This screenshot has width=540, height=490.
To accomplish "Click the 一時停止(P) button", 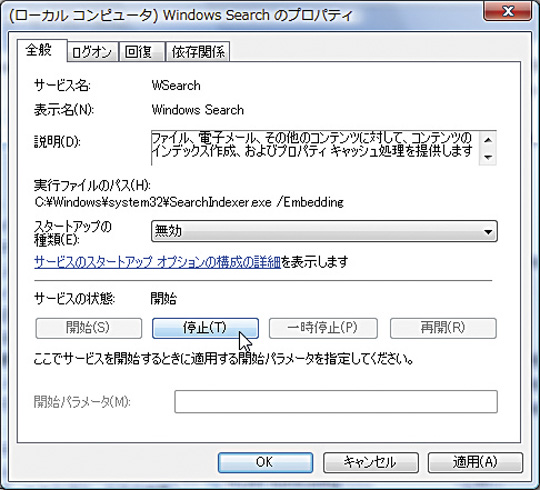I will [323, 328].
